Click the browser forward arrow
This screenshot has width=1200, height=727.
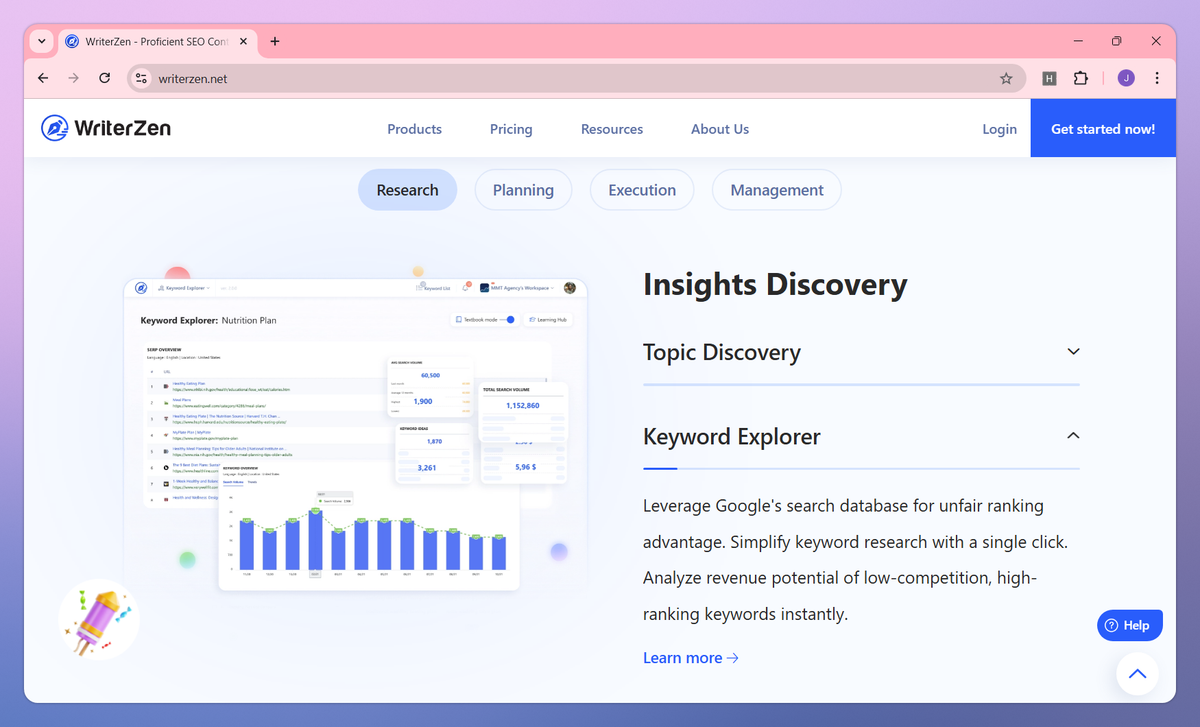click(73, 78)
